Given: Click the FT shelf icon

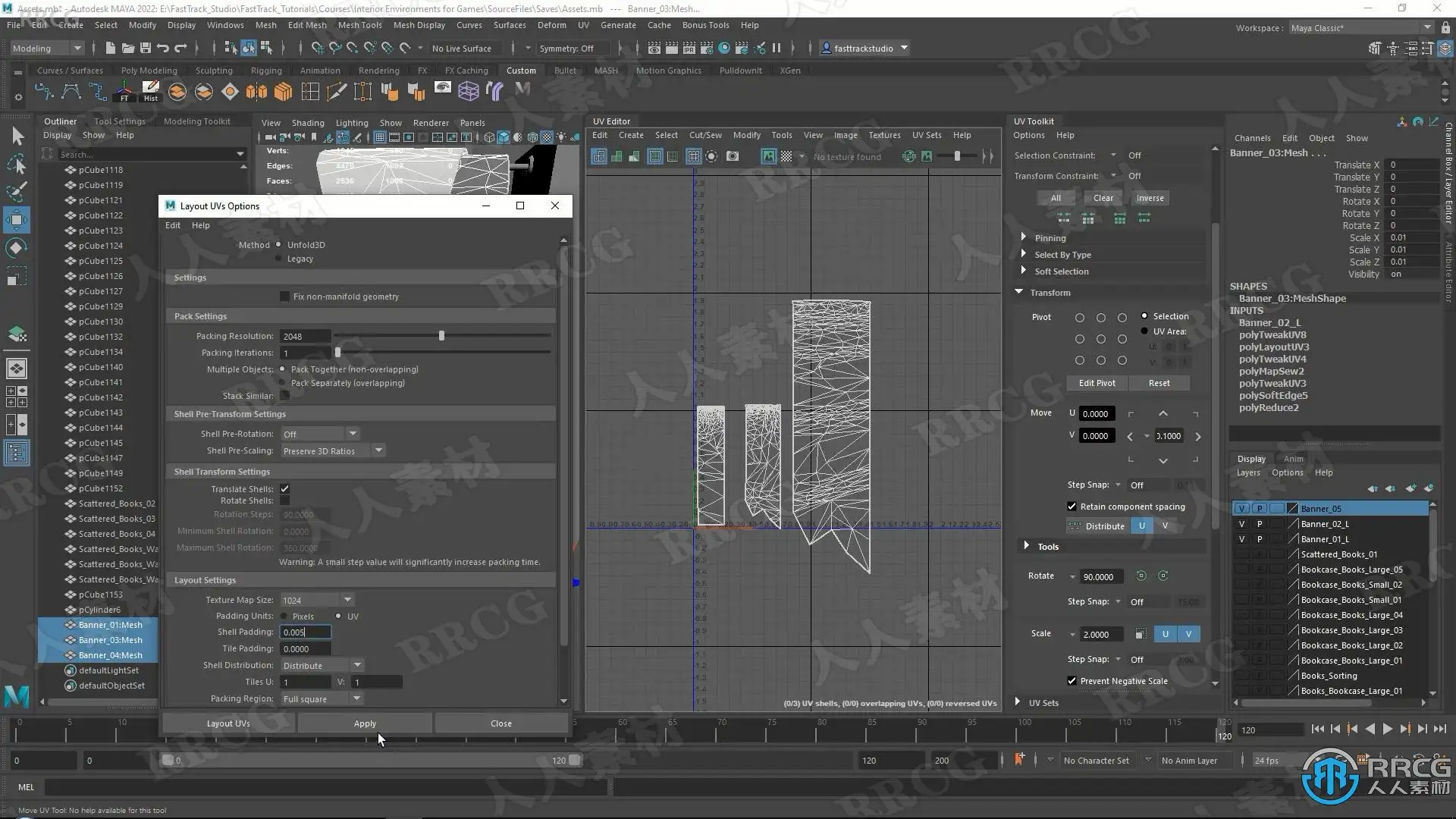Looking at the screenshot, I should point(124,92).
